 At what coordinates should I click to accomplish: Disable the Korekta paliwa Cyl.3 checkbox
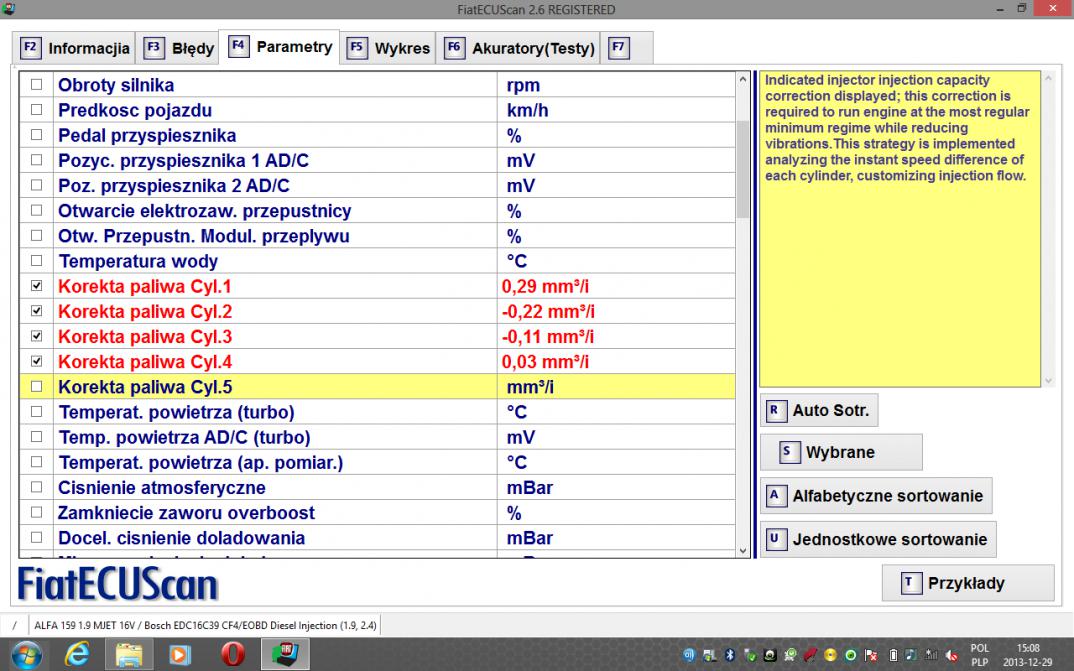click(36, 336)
